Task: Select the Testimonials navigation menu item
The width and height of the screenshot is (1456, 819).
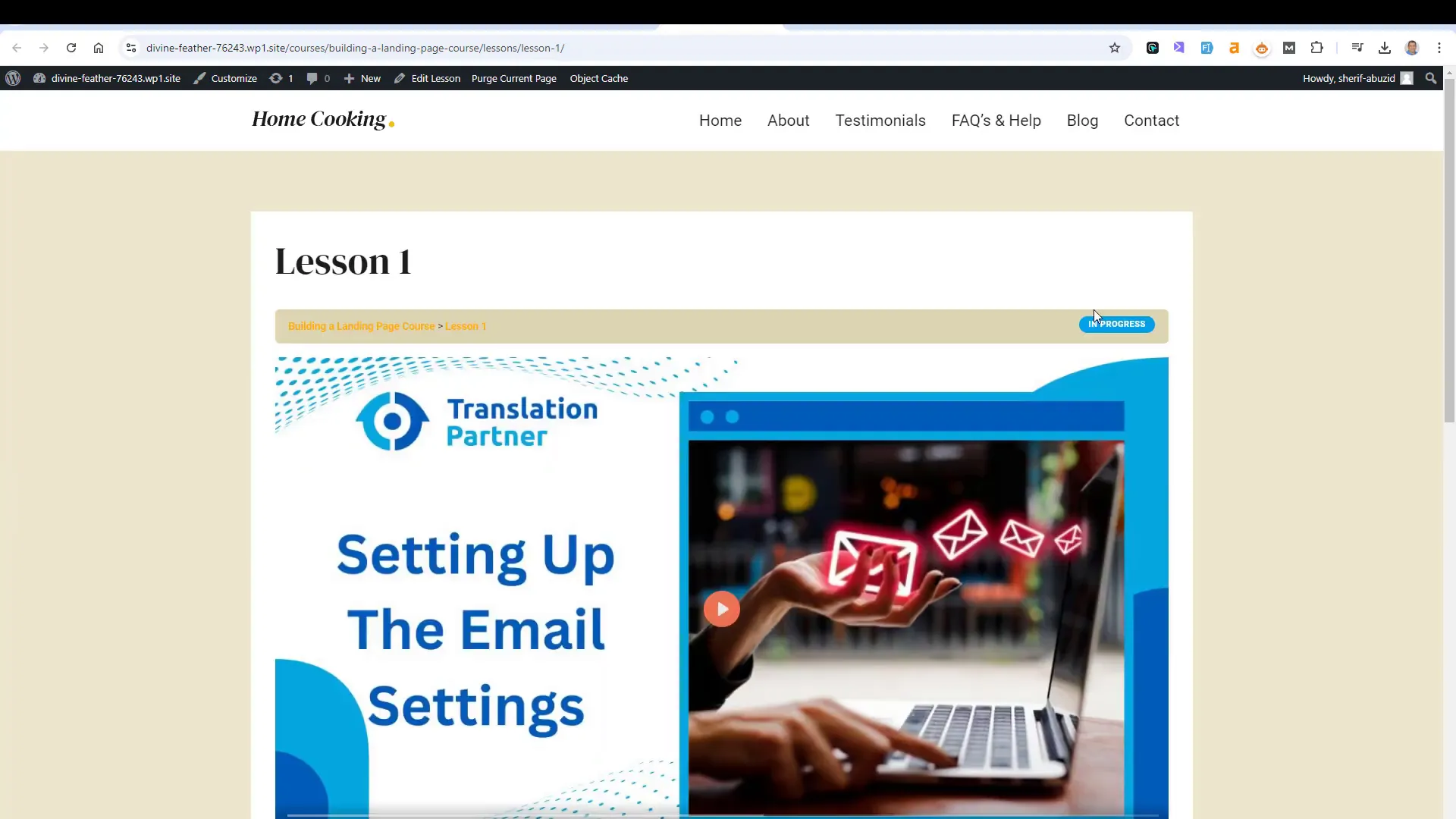Action: pos(880,120)
